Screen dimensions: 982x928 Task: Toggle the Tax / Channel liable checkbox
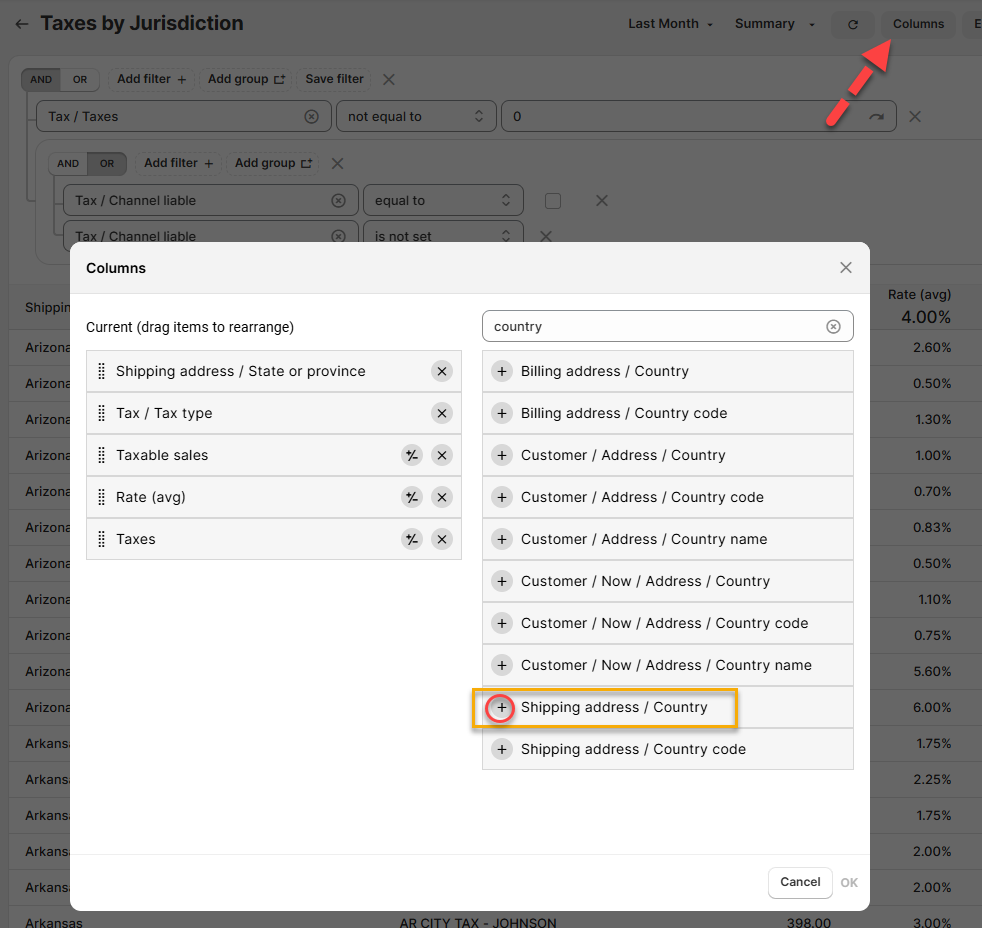553,201
